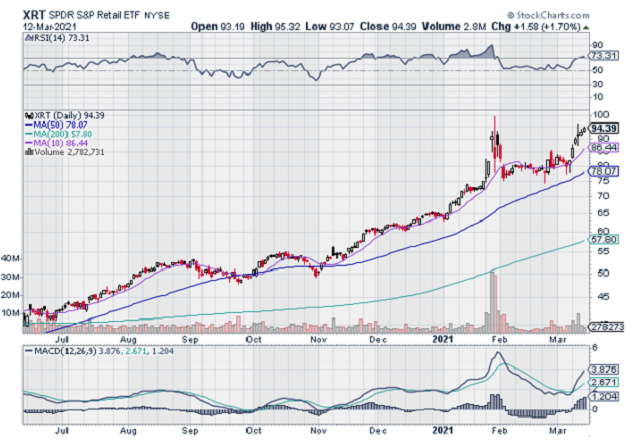630x442 pixels.
Task: Select the 73.31 RSI value tag on right axis
Action: 603,56
